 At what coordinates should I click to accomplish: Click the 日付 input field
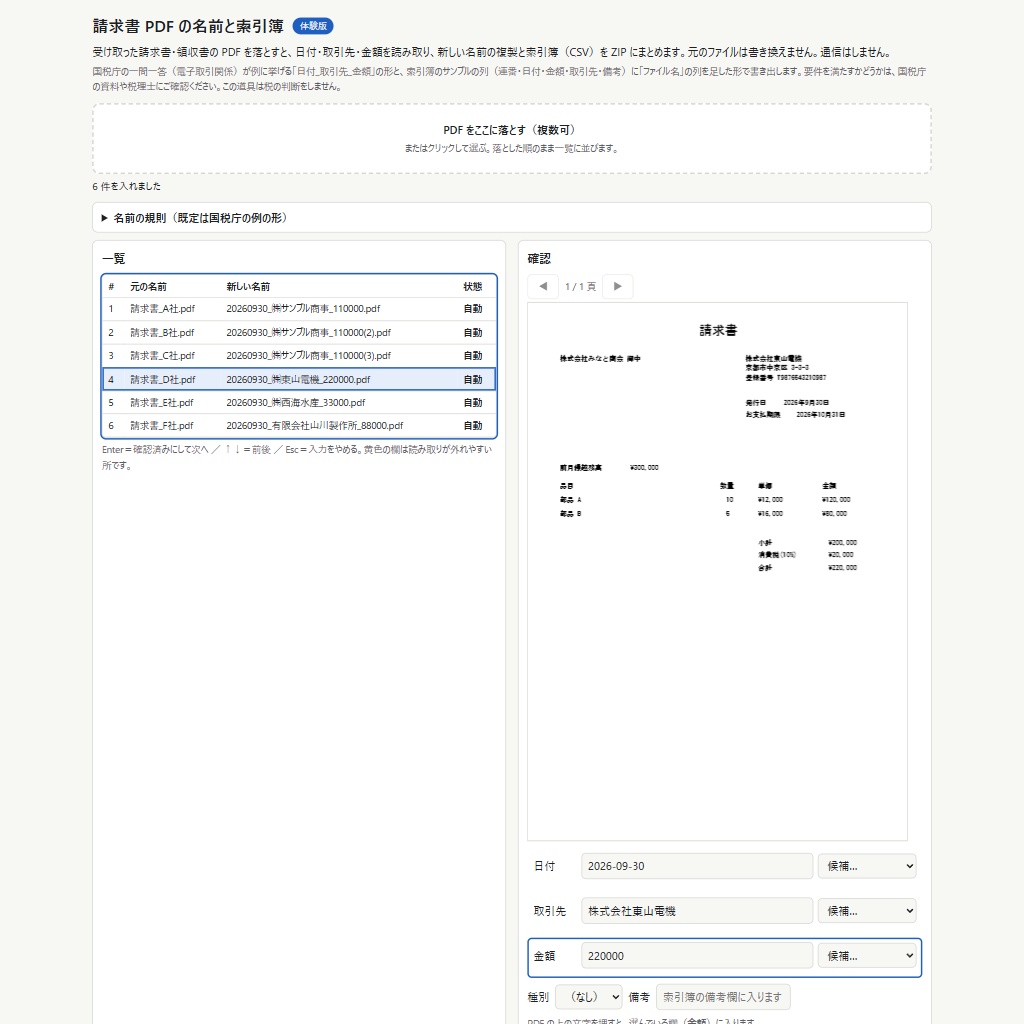tap(697, 866)
